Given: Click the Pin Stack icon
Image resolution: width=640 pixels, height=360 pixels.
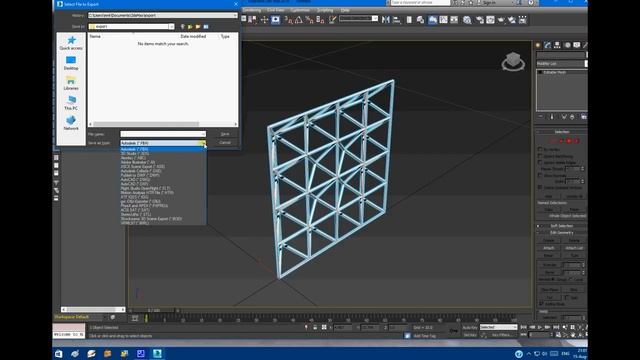Looking at the screenshot, I should pos(541,117).
